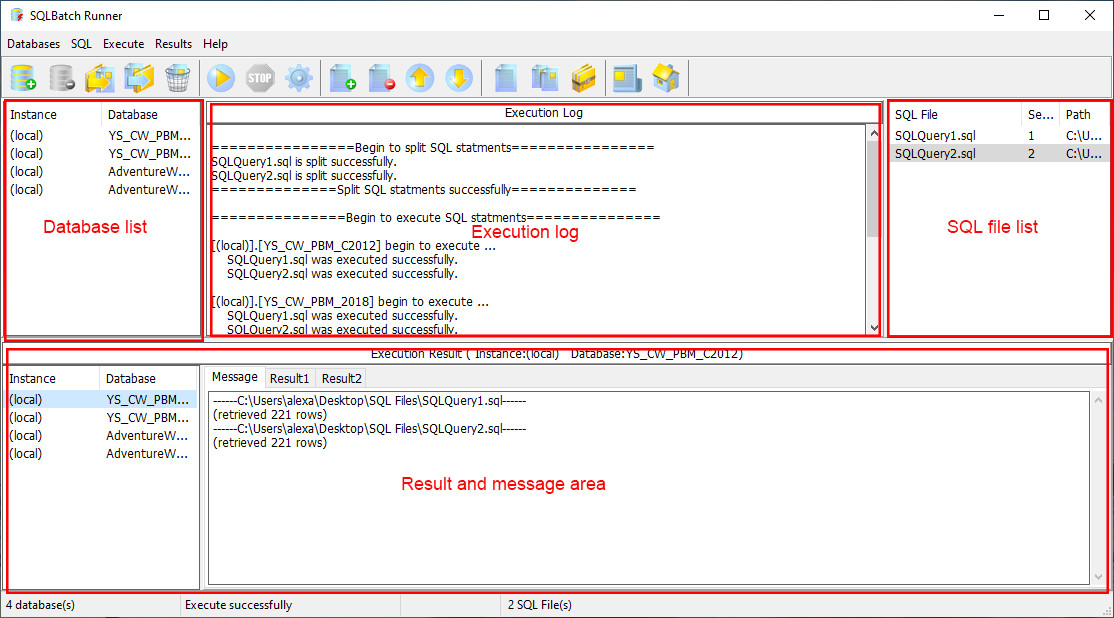Click the trash basket clear icon
The image size is (1114, 618).
click(178, 77)
